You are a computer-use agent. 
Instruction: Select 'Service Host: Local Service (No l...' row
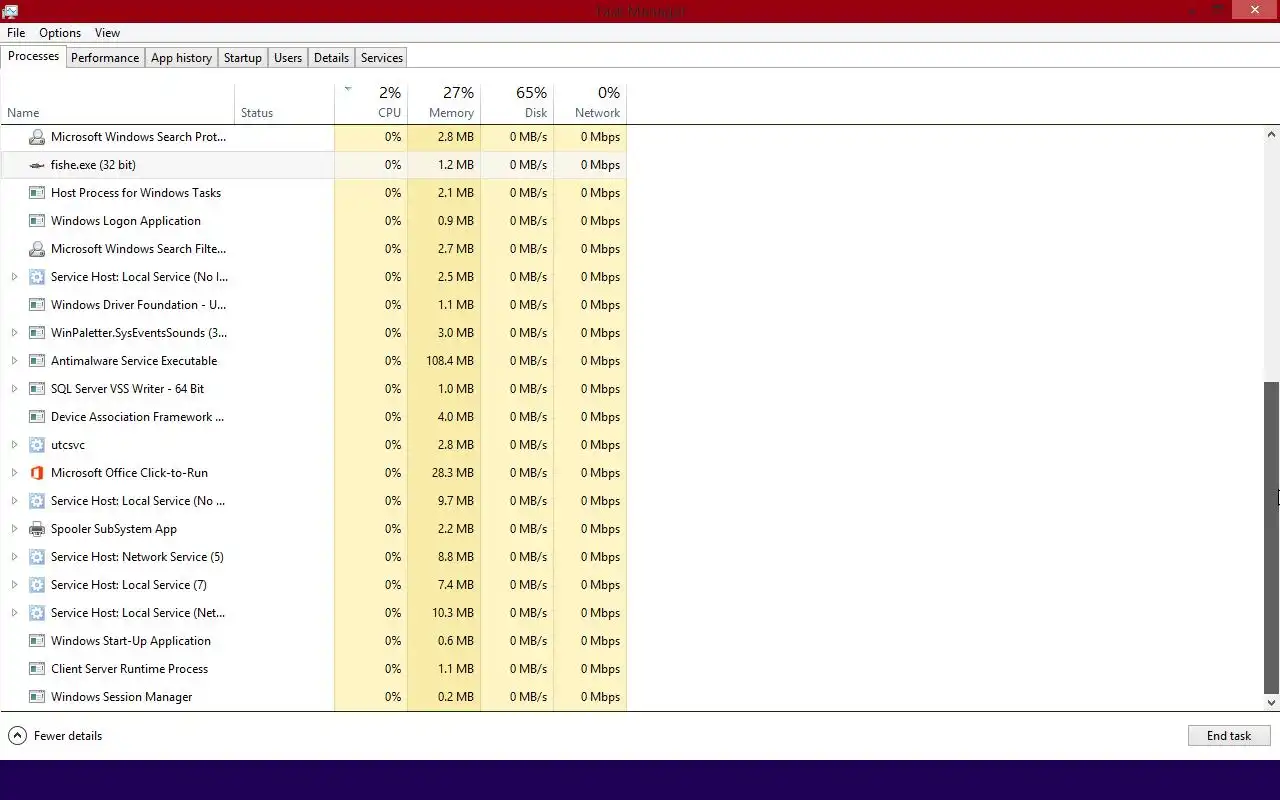coord(314,277)
